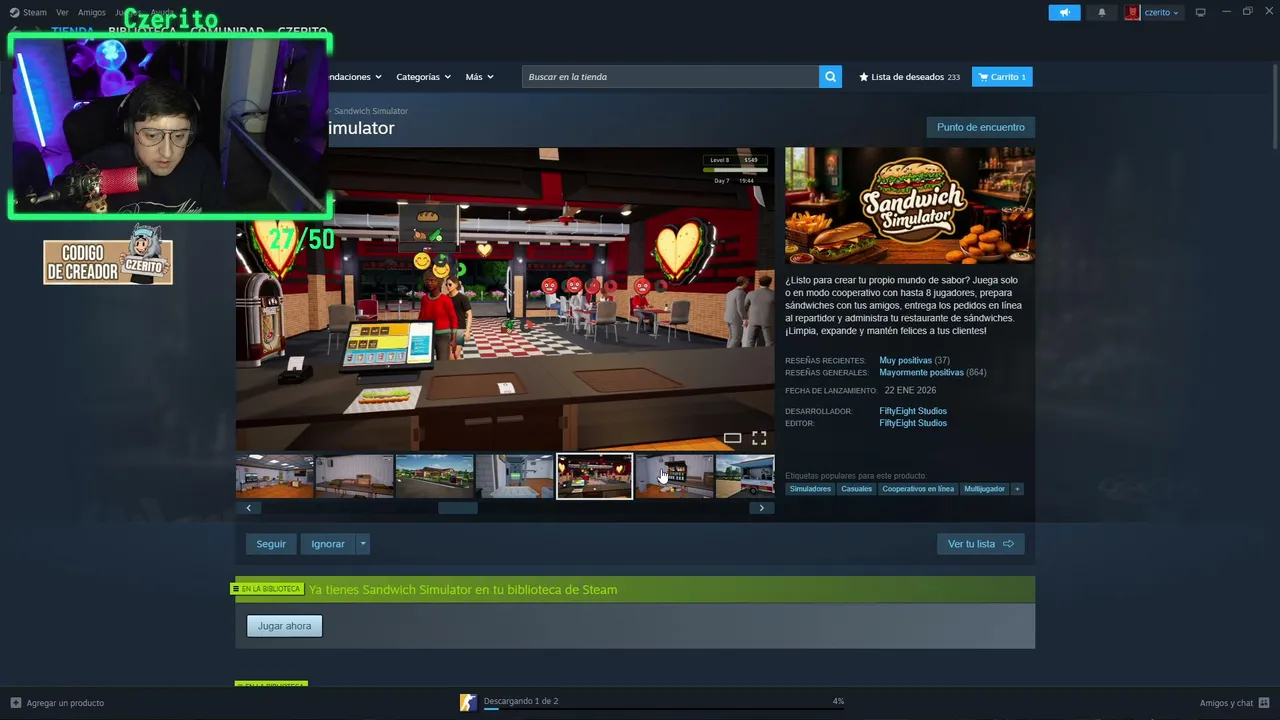This screenshot has width=1280, height=720.
Task: Open the Categorías dropdown
Action: pyautogui.click(x=423, y=77)
